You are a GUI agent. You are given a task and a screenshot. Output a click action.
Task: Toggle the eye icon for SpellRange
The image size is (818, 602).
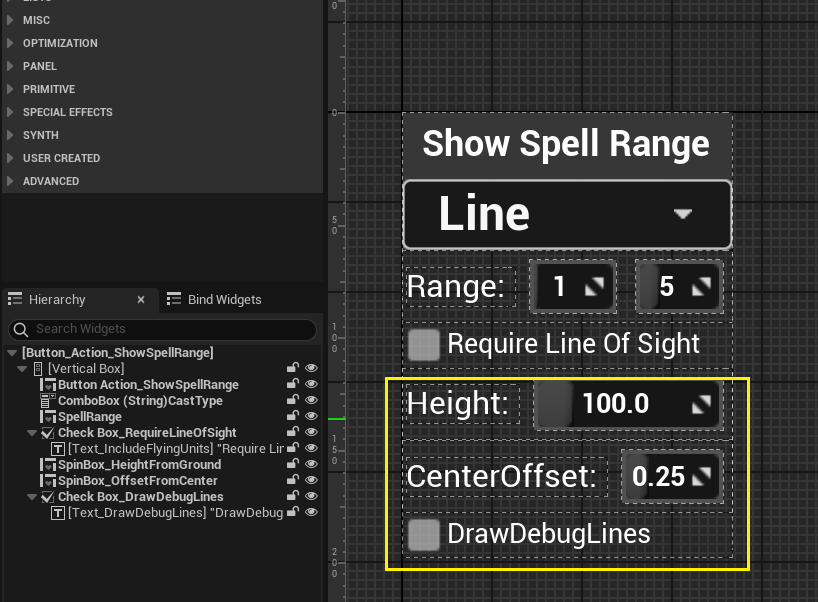[x=311, y=416]
